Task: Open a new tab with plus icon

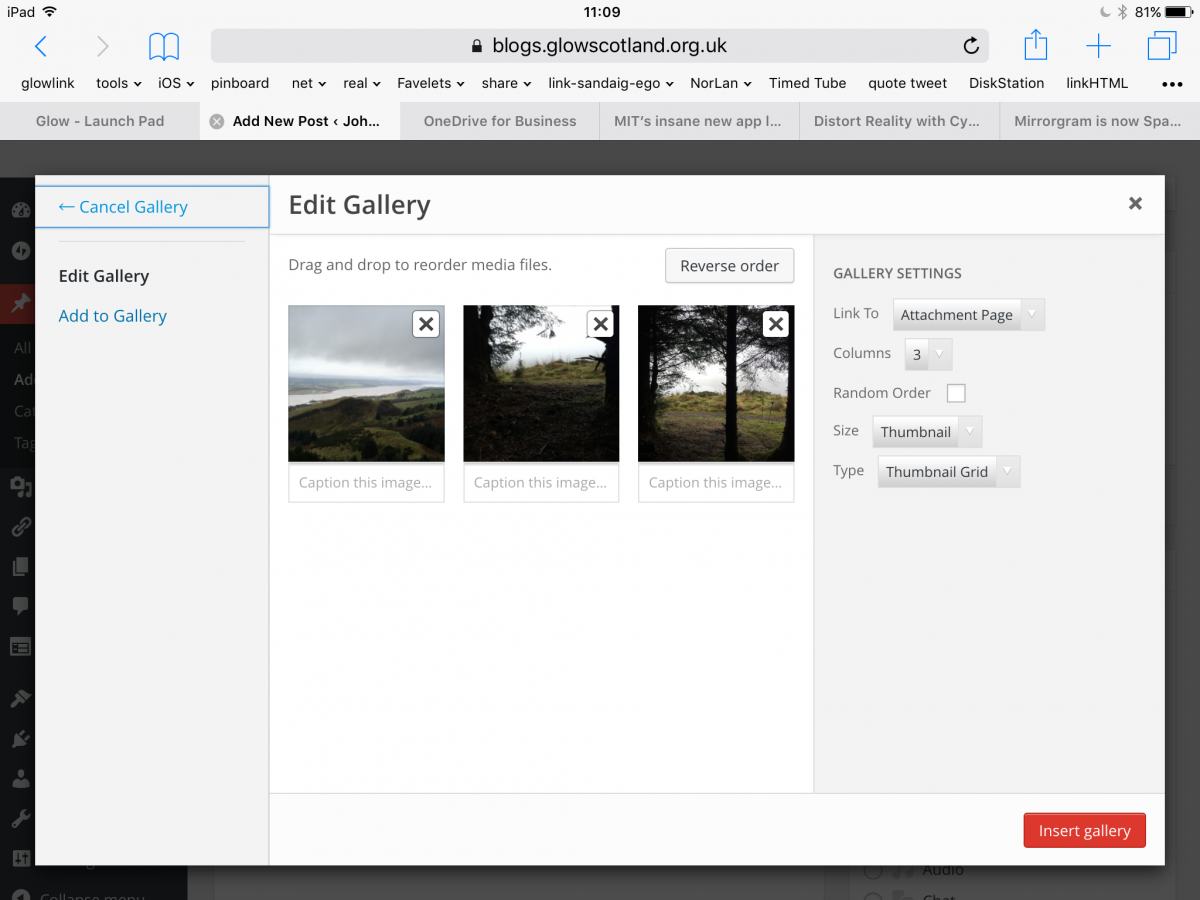Action: coord(1098,46)
